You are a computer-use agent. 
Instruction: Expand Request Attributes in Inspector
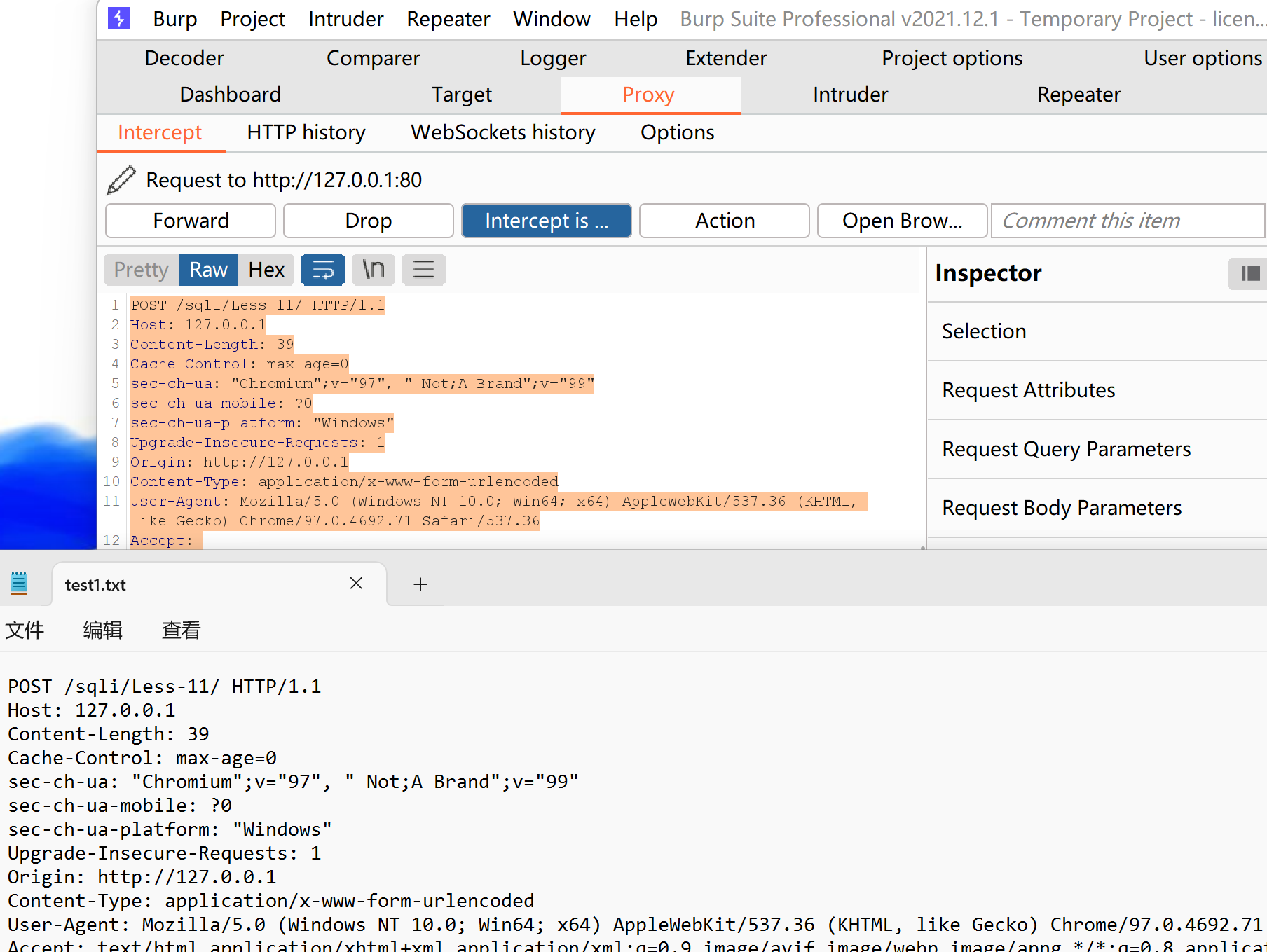point(1097,390)
